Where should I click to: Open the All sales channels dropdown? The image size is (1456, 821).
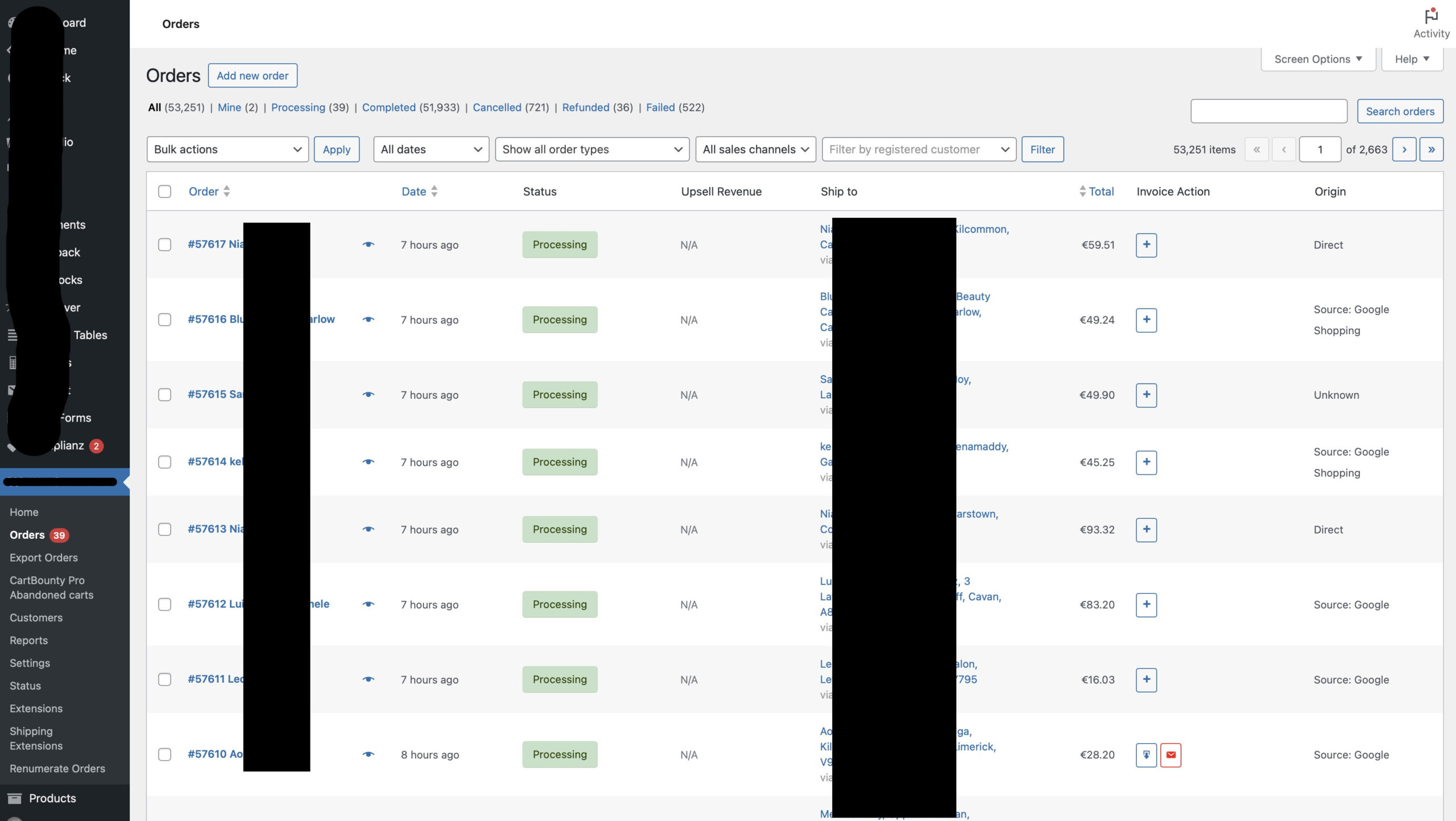tap(755, 150)
